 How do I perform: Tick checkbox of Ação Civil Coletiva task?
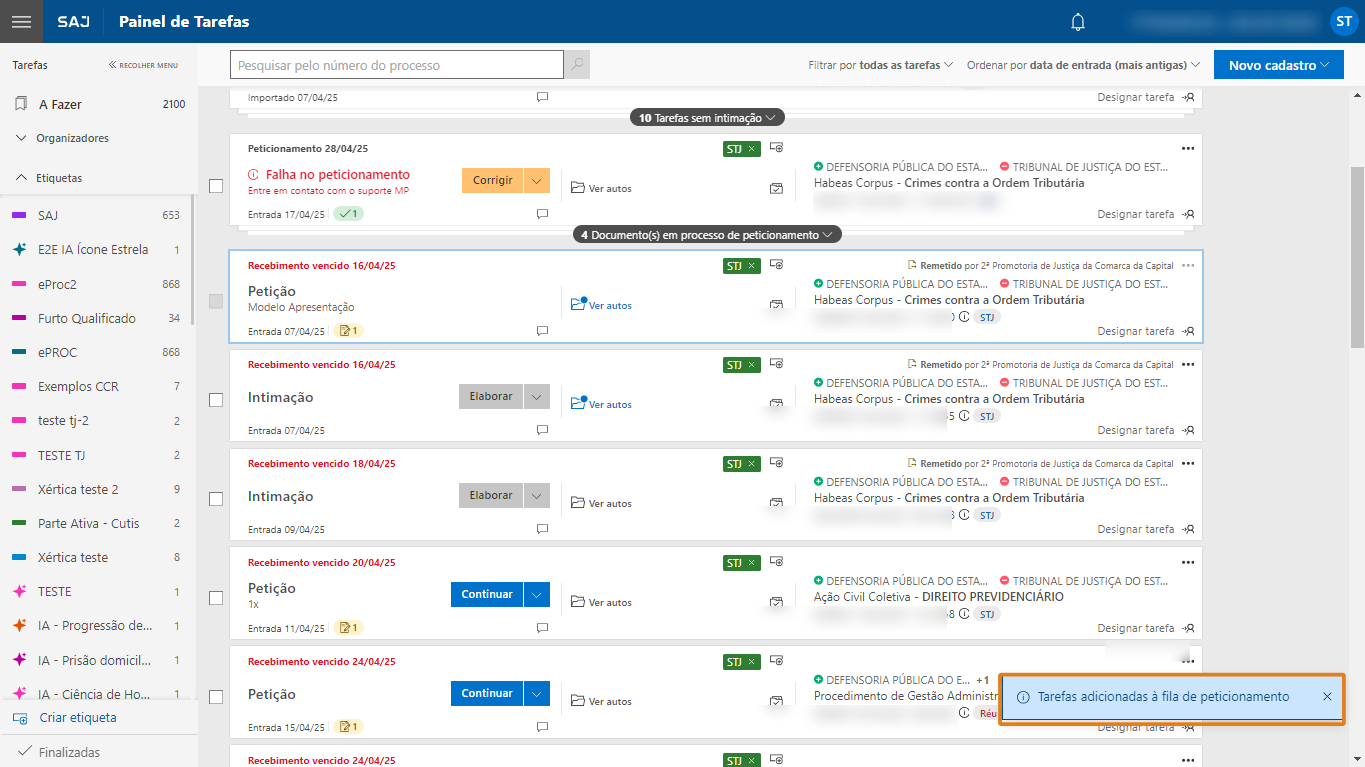pos(216,598)
